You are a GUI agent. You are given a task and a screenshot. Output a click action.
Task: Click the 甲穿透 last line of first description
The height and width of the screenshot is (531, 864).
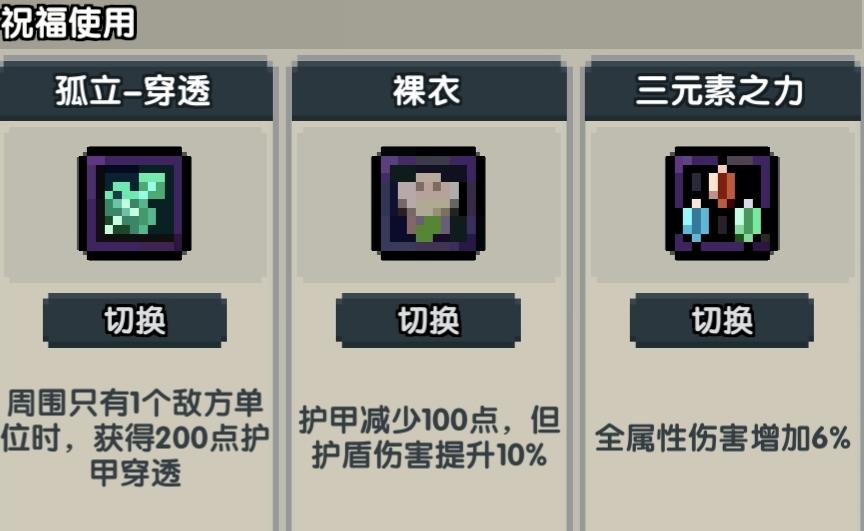coord(135,473)
